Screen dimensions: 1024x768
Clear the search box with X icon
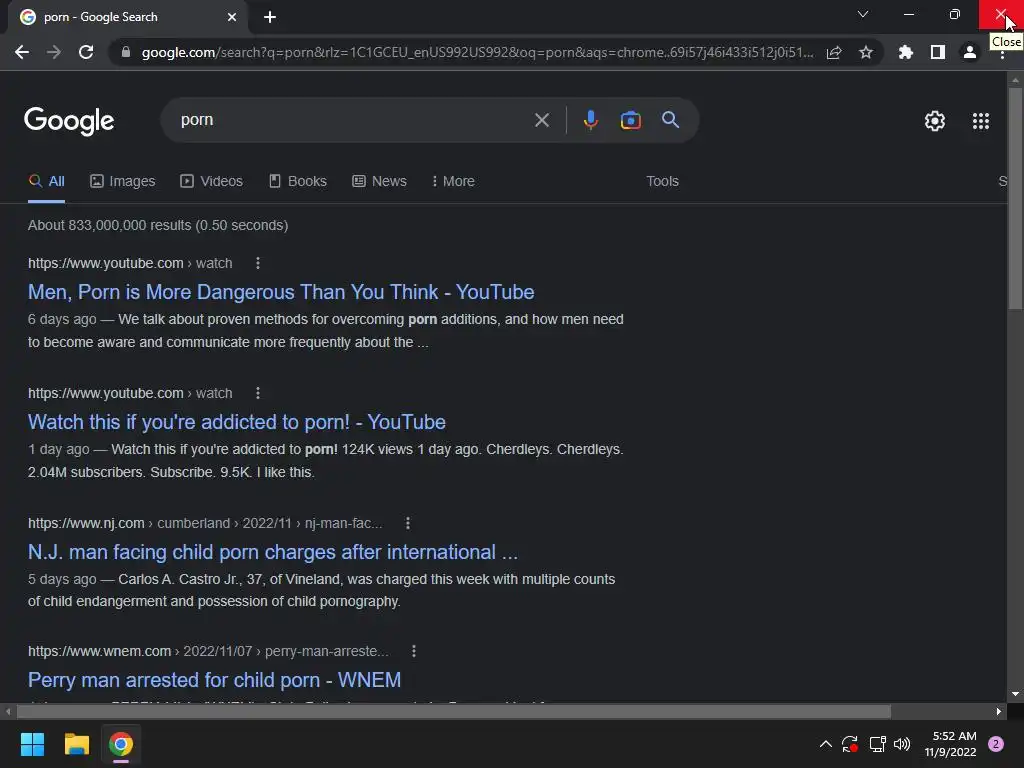coord(541,120)
